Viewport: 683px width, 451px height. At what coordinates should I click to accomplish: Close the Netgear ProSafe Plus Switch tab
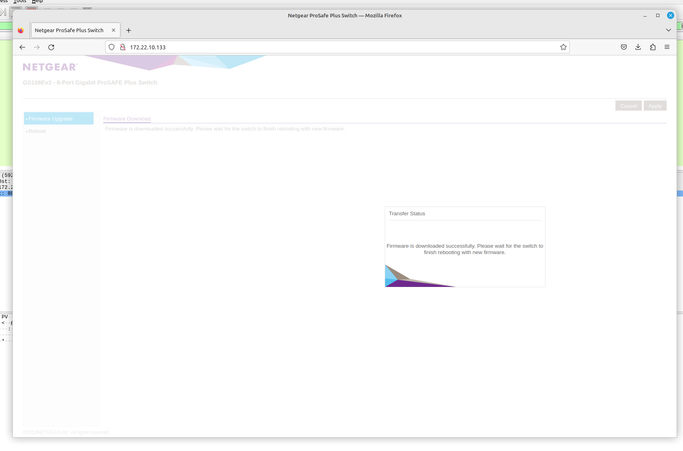pyautogui.click(x=114, y=30)
